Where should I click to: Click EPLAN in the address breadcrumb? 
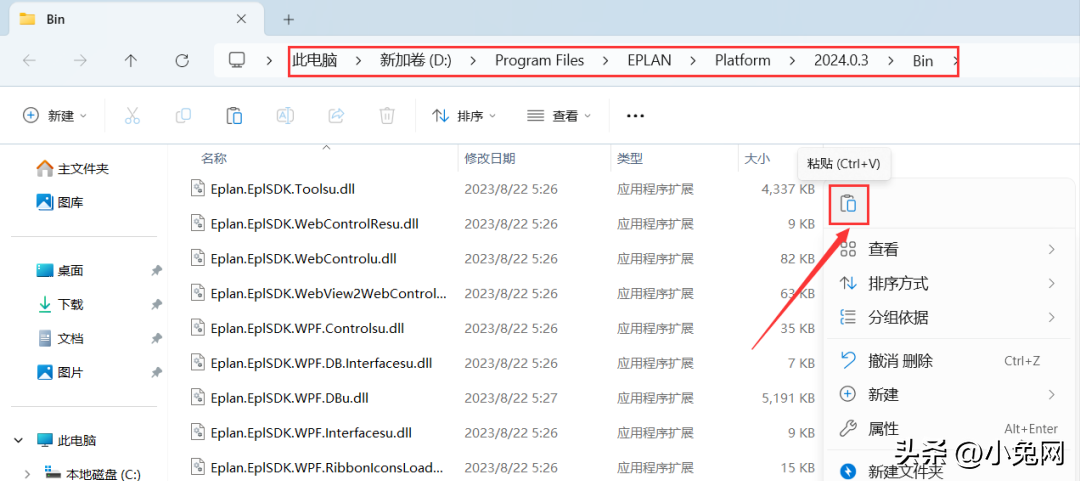(x=649, y=60)
